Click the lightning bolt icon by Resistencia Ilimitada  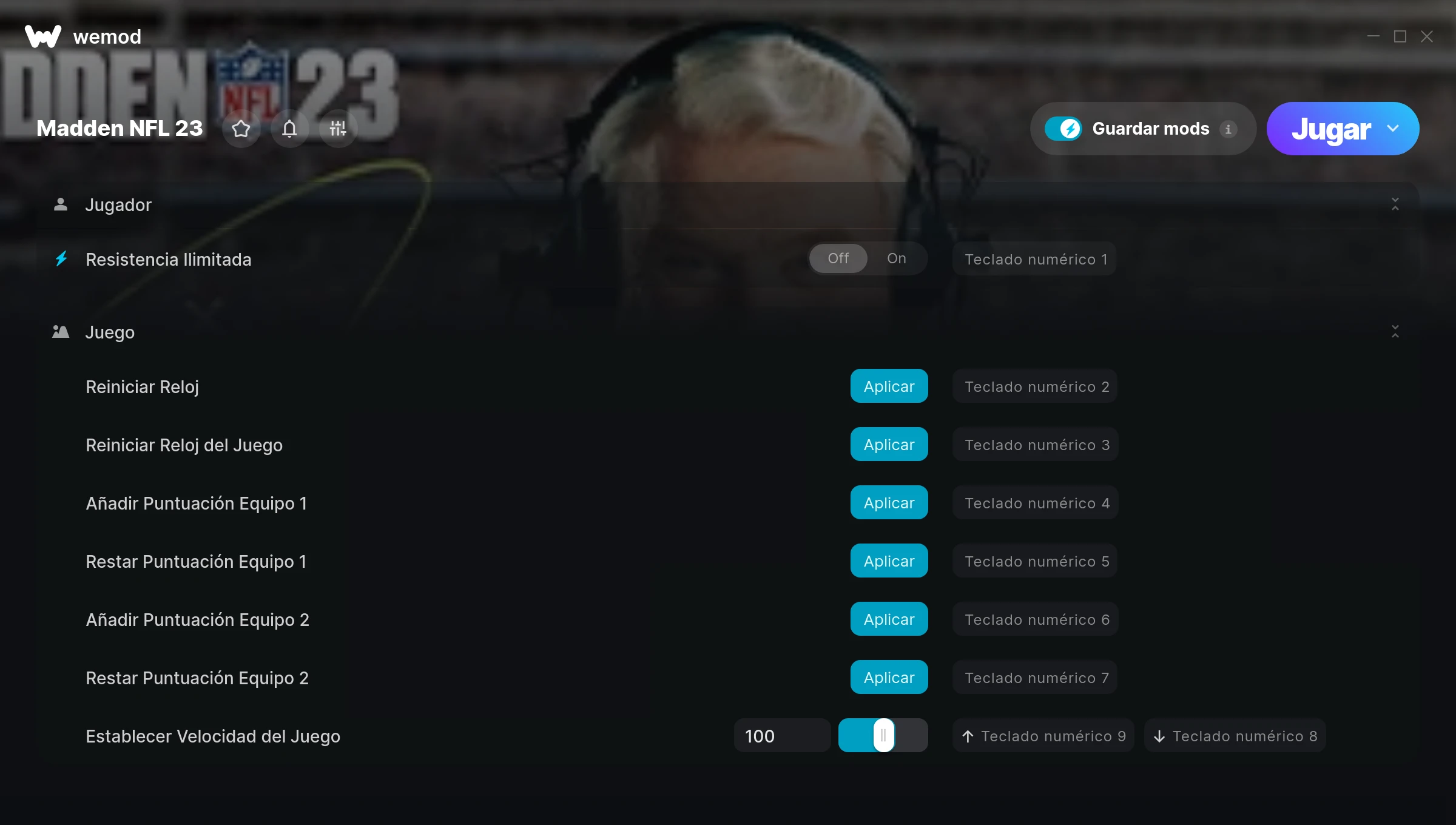[61, 259]
